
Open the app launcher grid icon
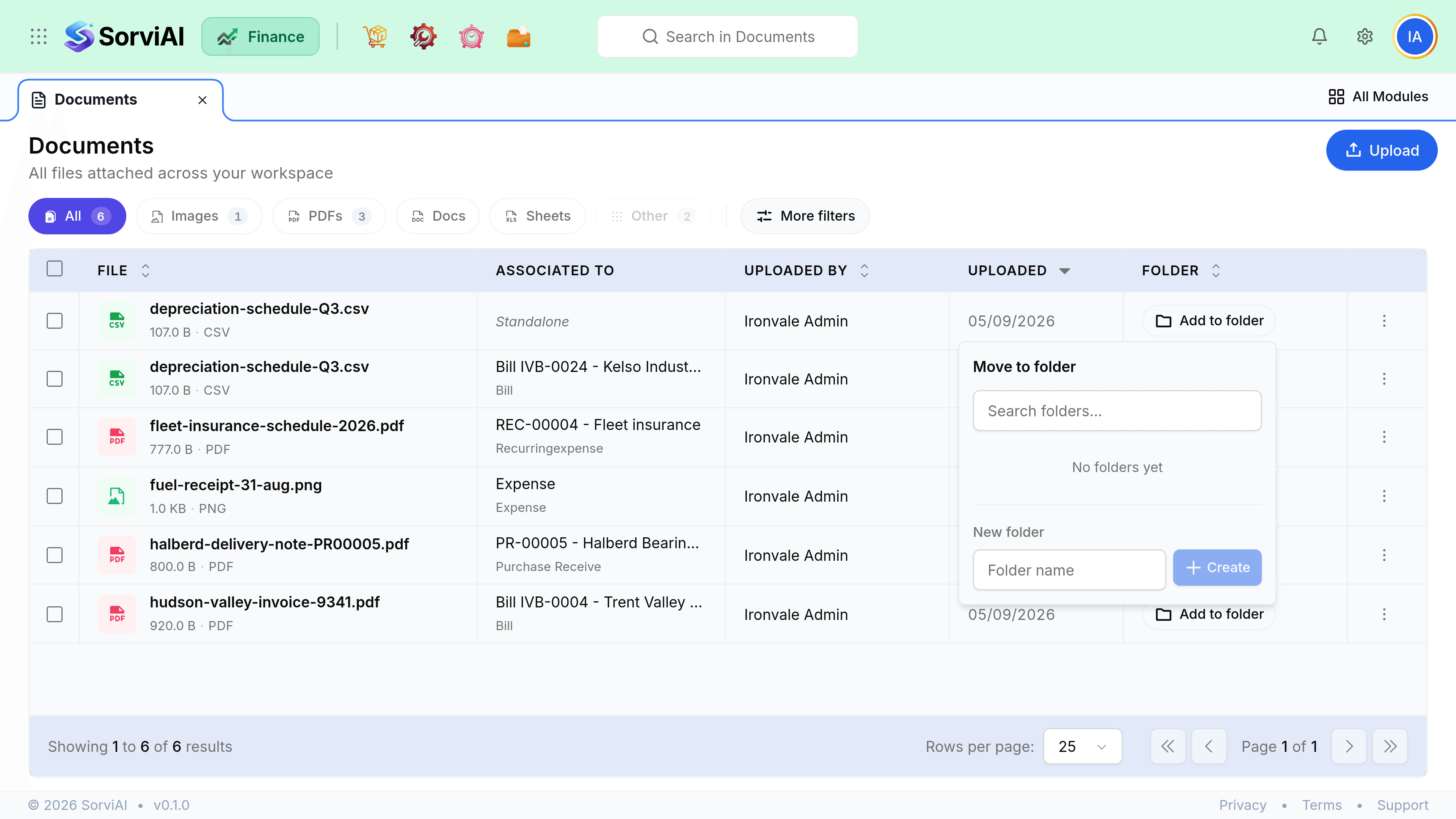(38, 37)
